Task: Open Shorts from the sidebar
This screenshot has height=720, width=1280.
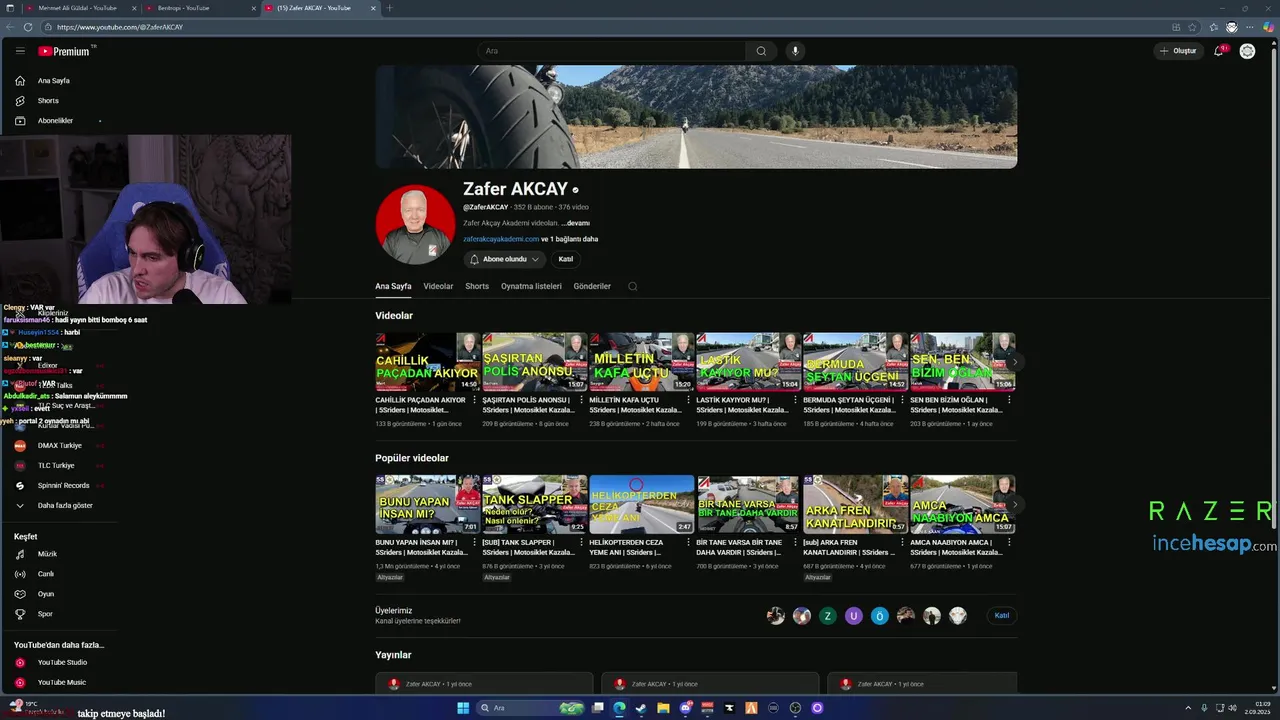Action: pos(48,101)
